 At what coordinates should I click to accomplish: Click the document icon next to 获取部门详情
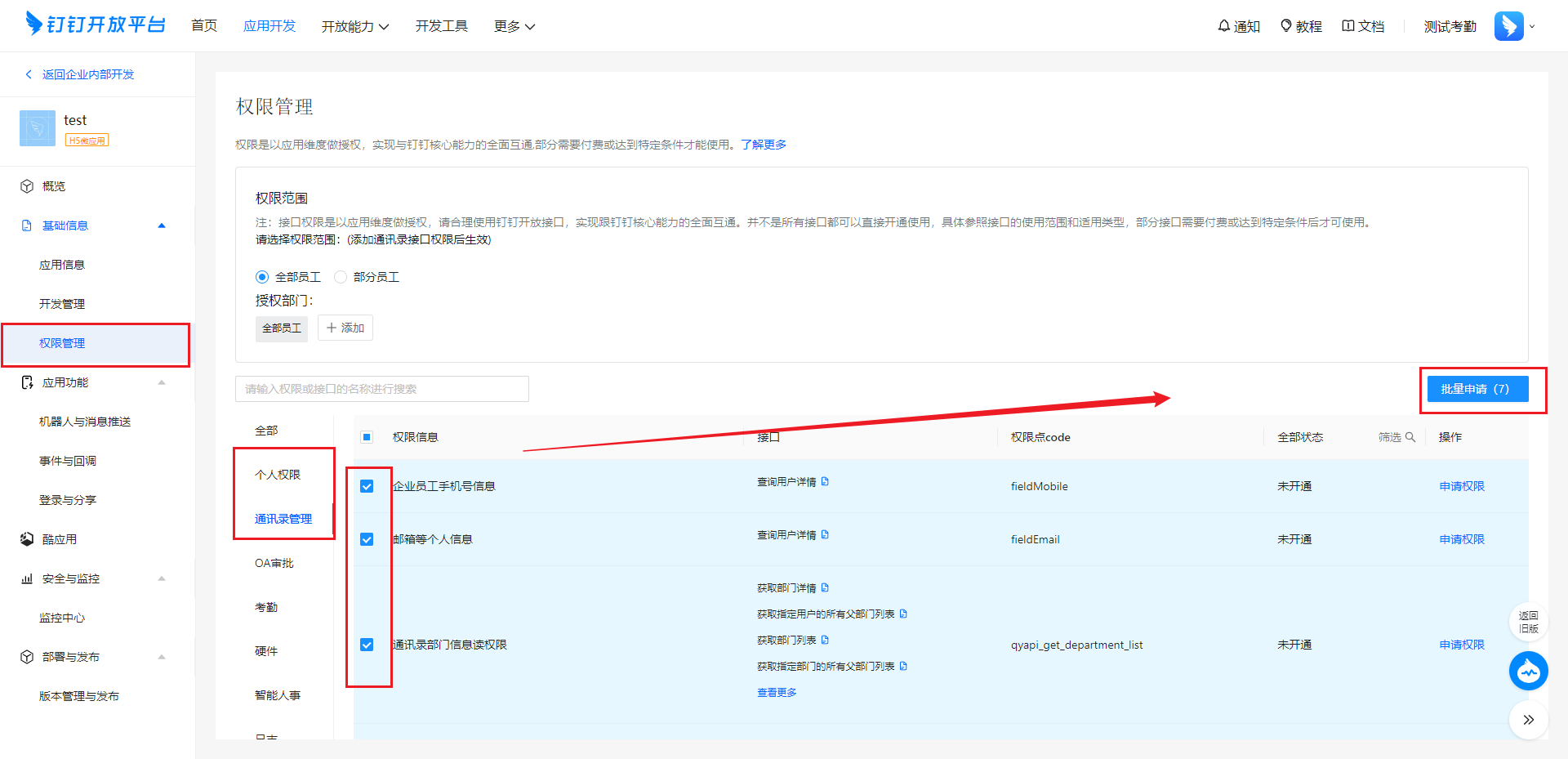pyautogui.click(x=825, y=587)
